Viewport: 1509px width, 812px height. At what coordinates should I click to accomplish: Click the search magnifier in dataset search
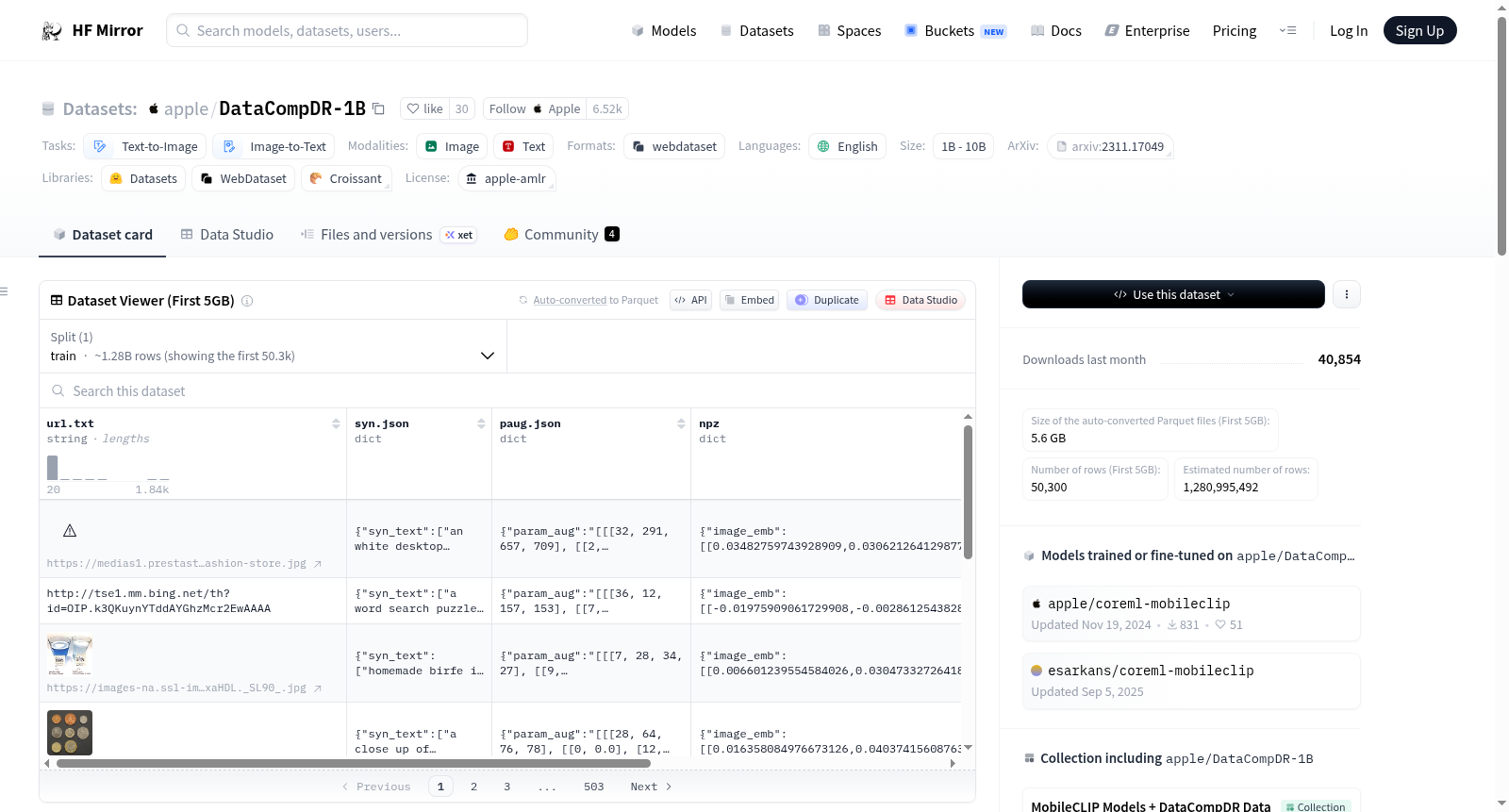coord(58,390)
